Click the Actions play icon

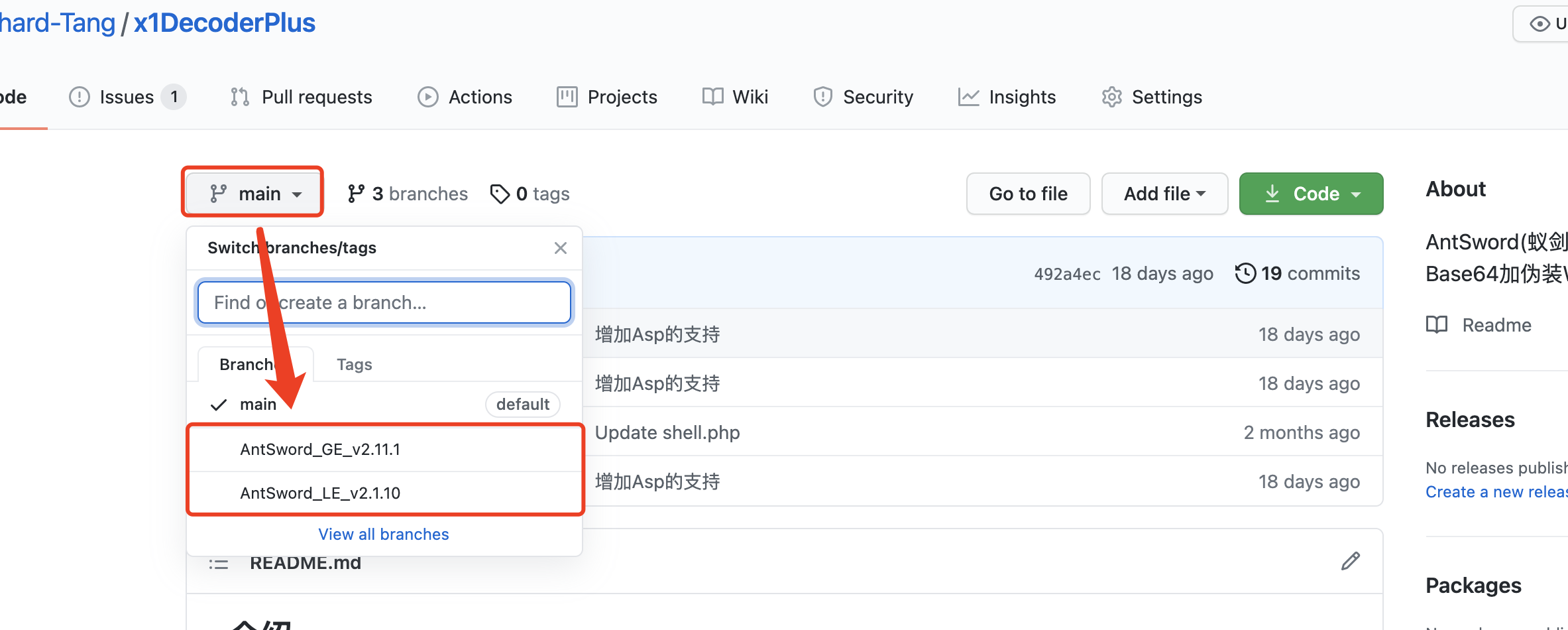pos(428,97)
